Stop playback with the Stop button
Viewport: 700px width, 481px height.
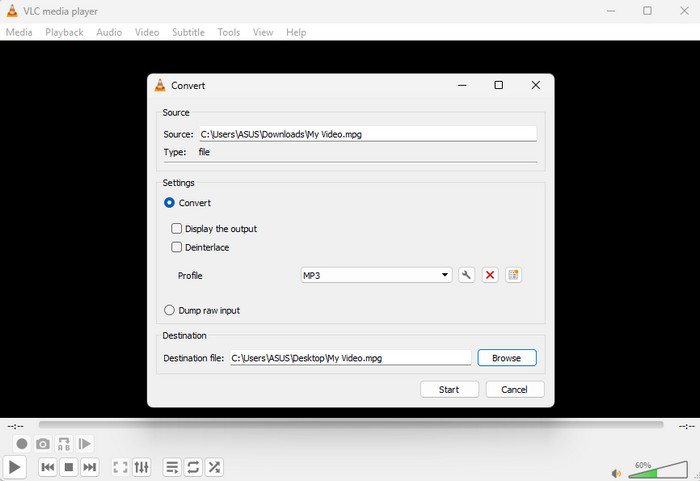69,467
